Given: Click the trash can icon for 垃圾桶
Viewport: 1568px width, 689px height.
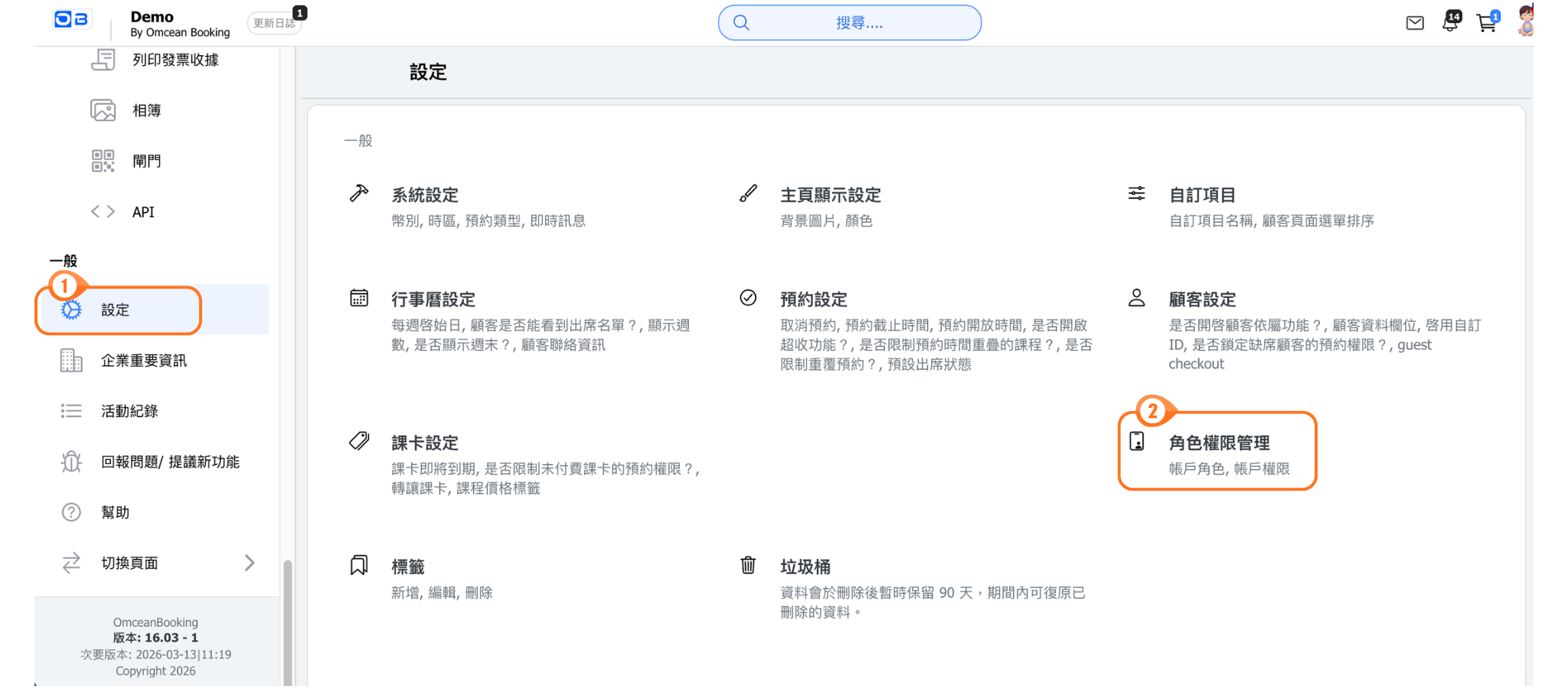Looking at the screenshot, I should tap(748, 565).
